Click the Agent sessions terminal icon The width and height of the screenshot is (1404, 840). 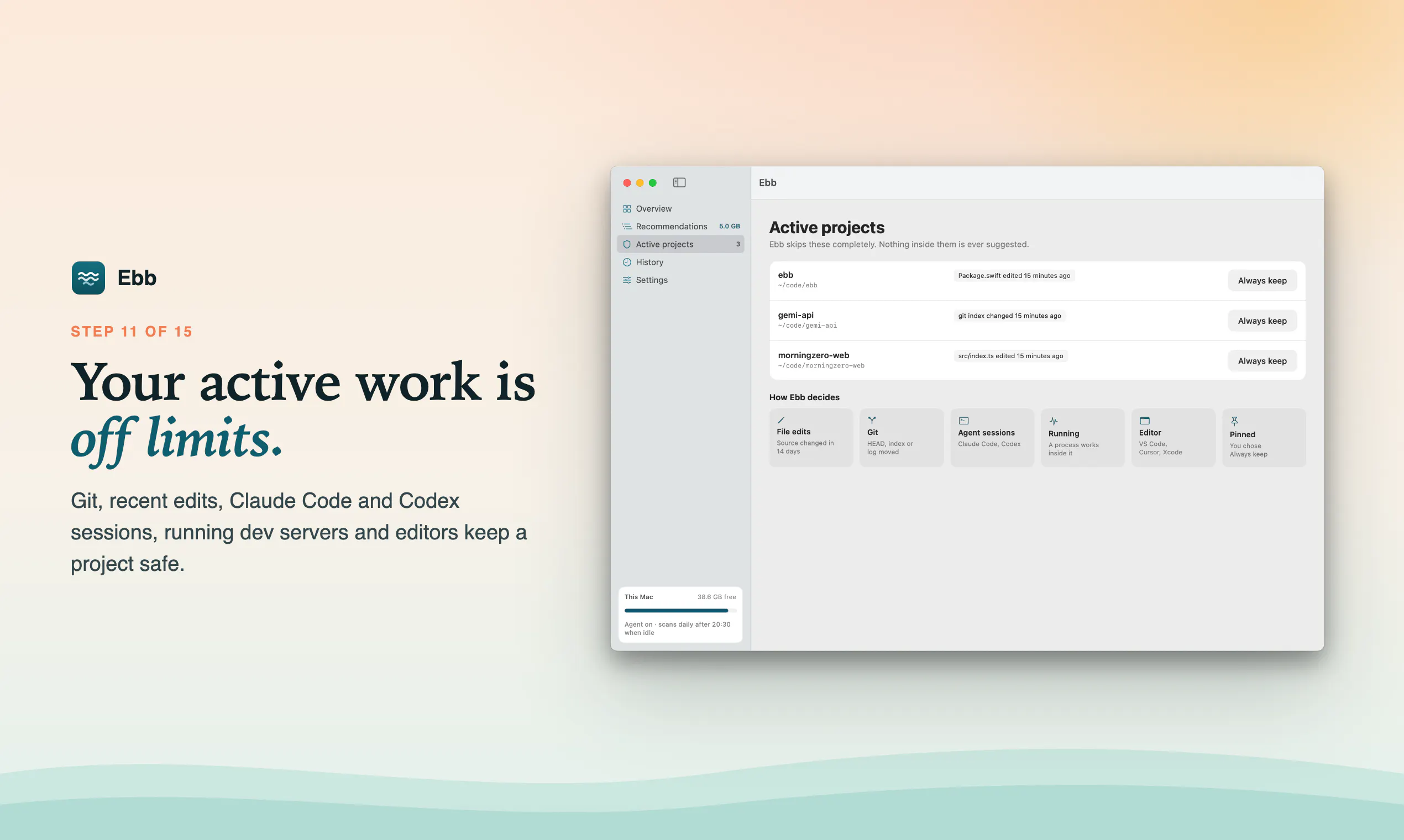point(963,421)
